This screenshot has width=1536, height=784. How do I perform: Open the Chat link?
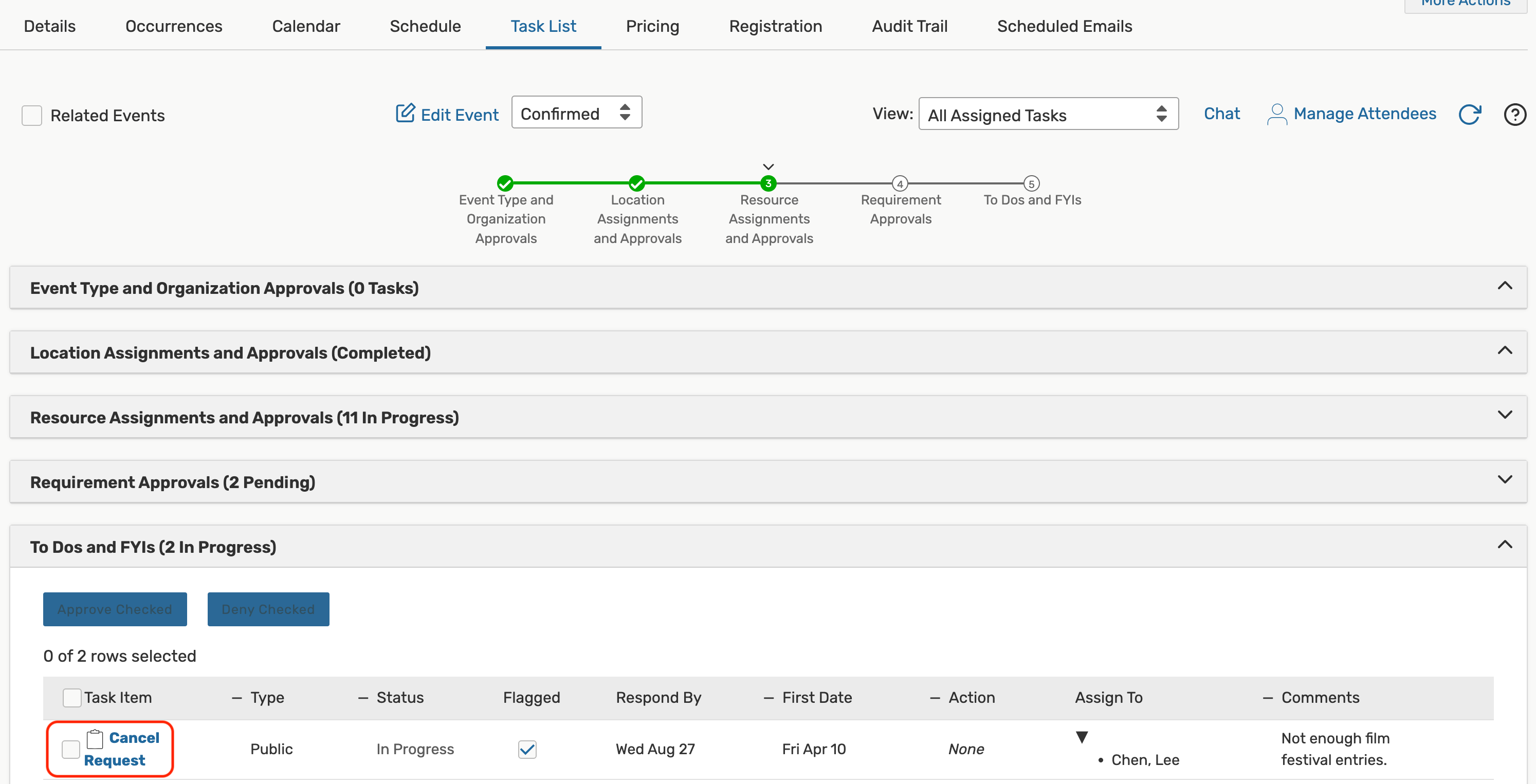pos(1221,114)
